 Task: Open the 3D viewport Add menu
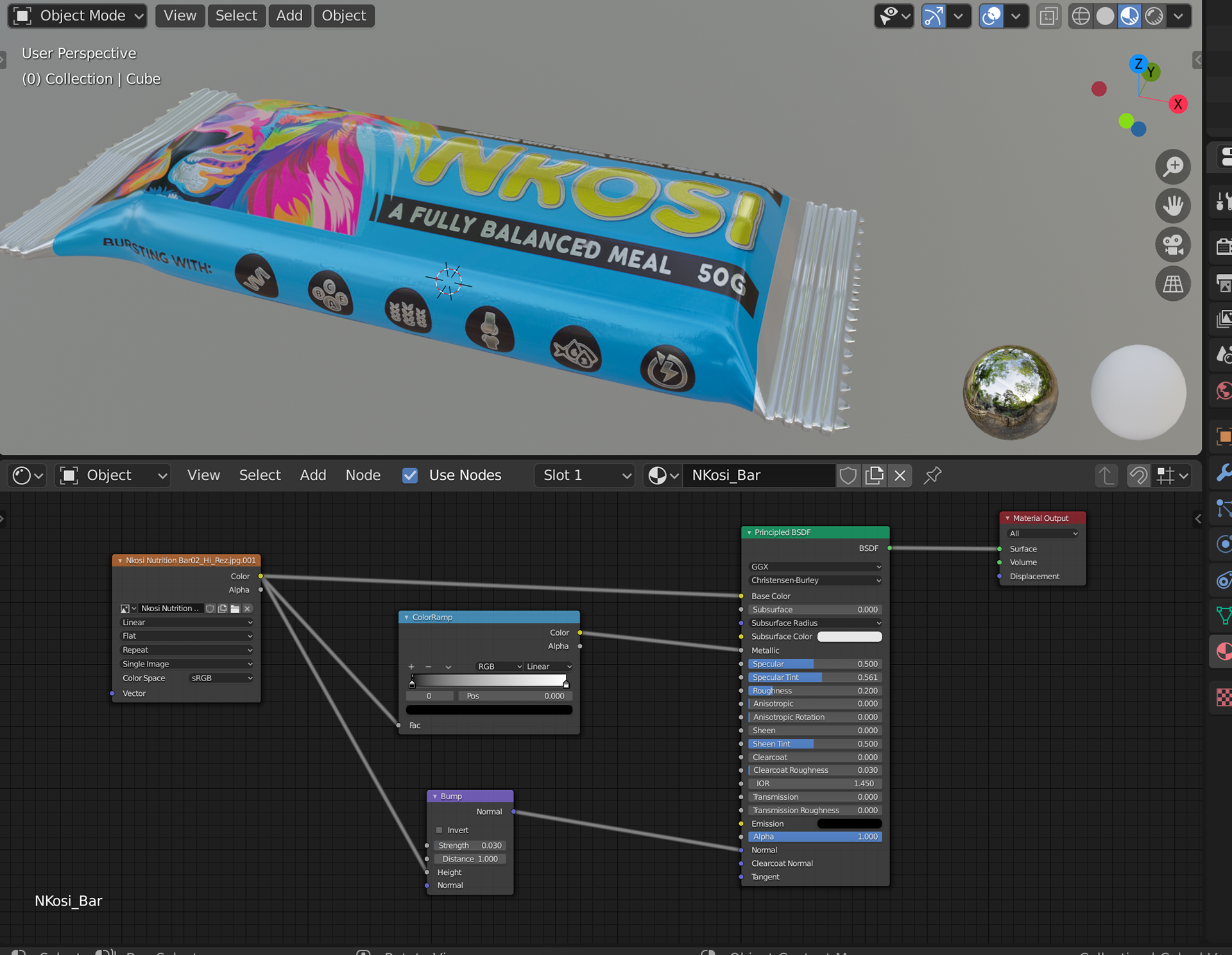click(x=289, y=16)
